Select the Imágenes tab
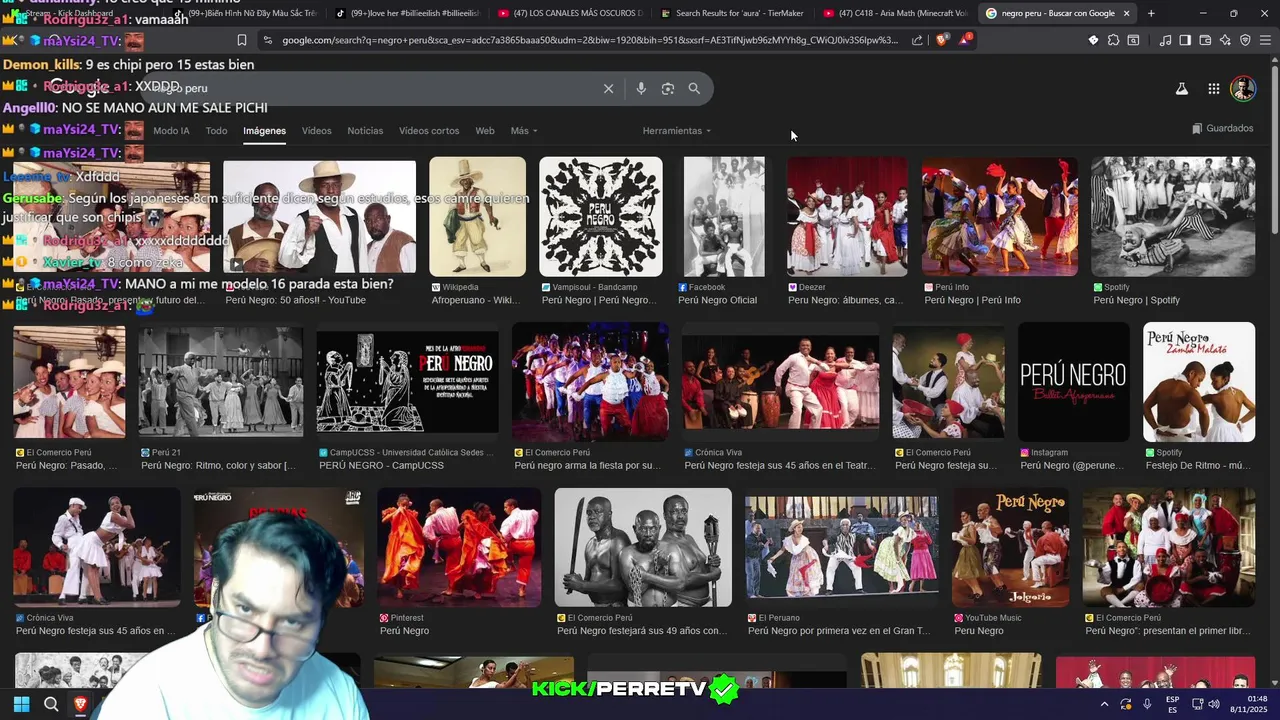The height and width of the screenshot is (720, 1280). click(x=264, y=131)
